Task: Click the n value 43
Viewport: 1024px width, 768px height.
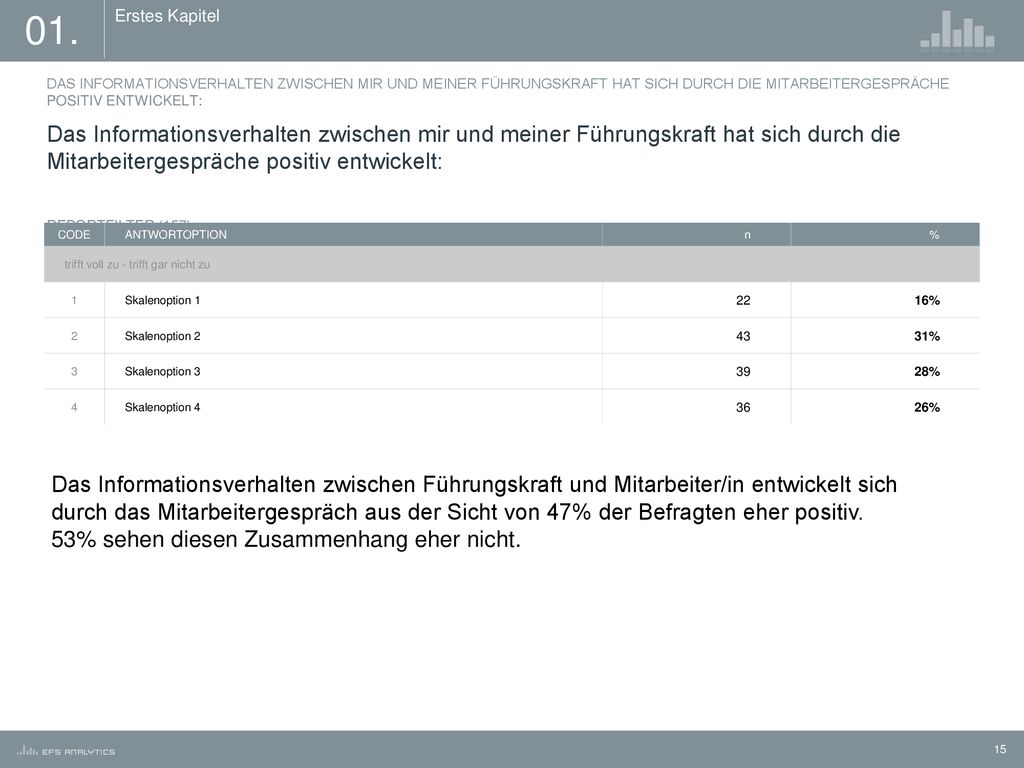Action: pos(743,336)
